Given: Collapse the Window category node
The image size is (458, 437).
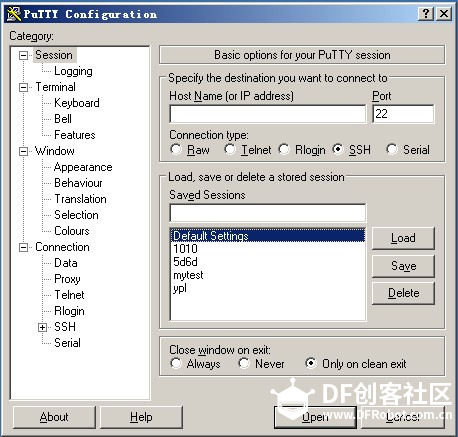Looking at the screenshot, I should (23, 151).
